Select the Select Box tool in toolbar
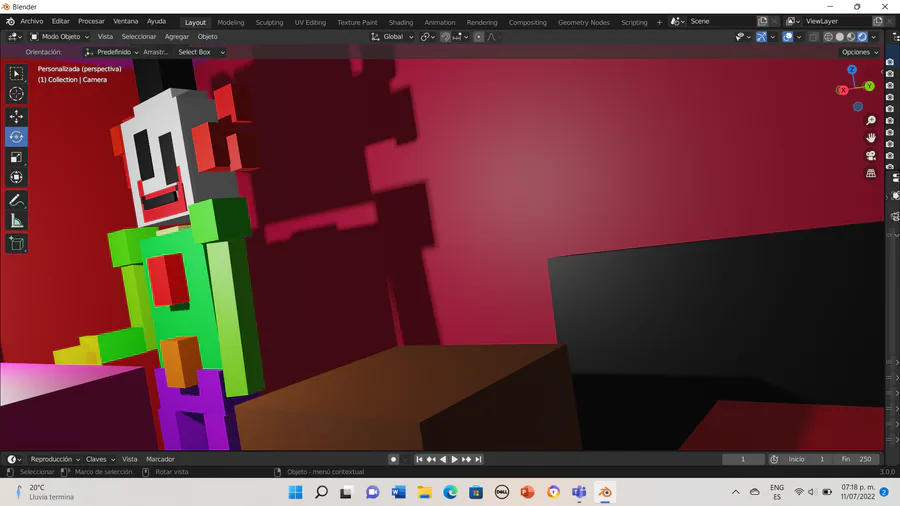The width and height of the screenshot is (900, 506). tap(16, 73)
